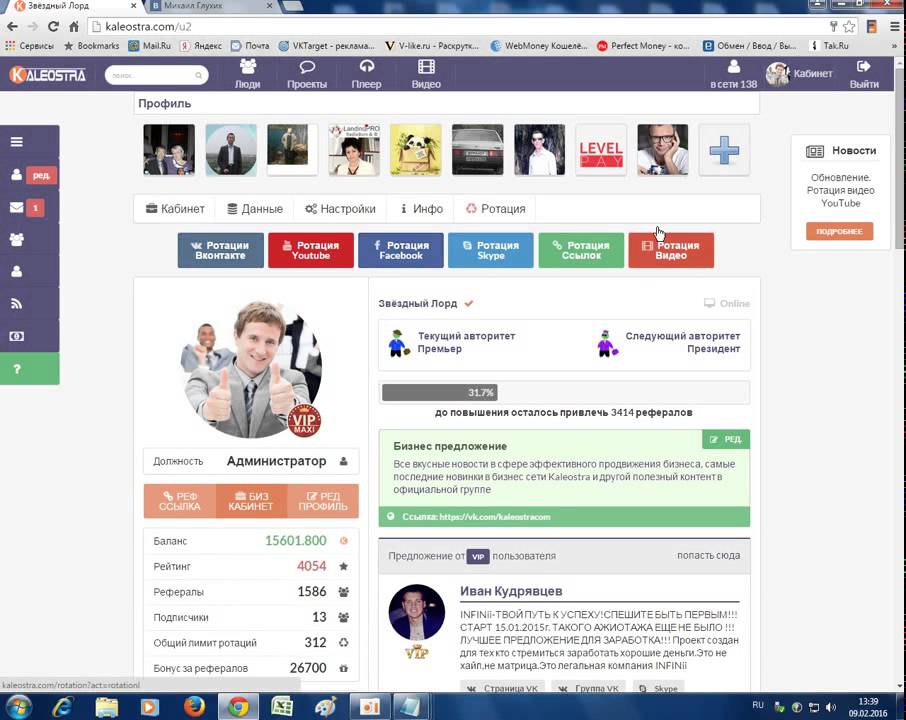Image resolution: width=906 pixels, height=720 pixels.
Task: Click Ротация Видео button
Action: pyautogui.click(x=671, y=250)
